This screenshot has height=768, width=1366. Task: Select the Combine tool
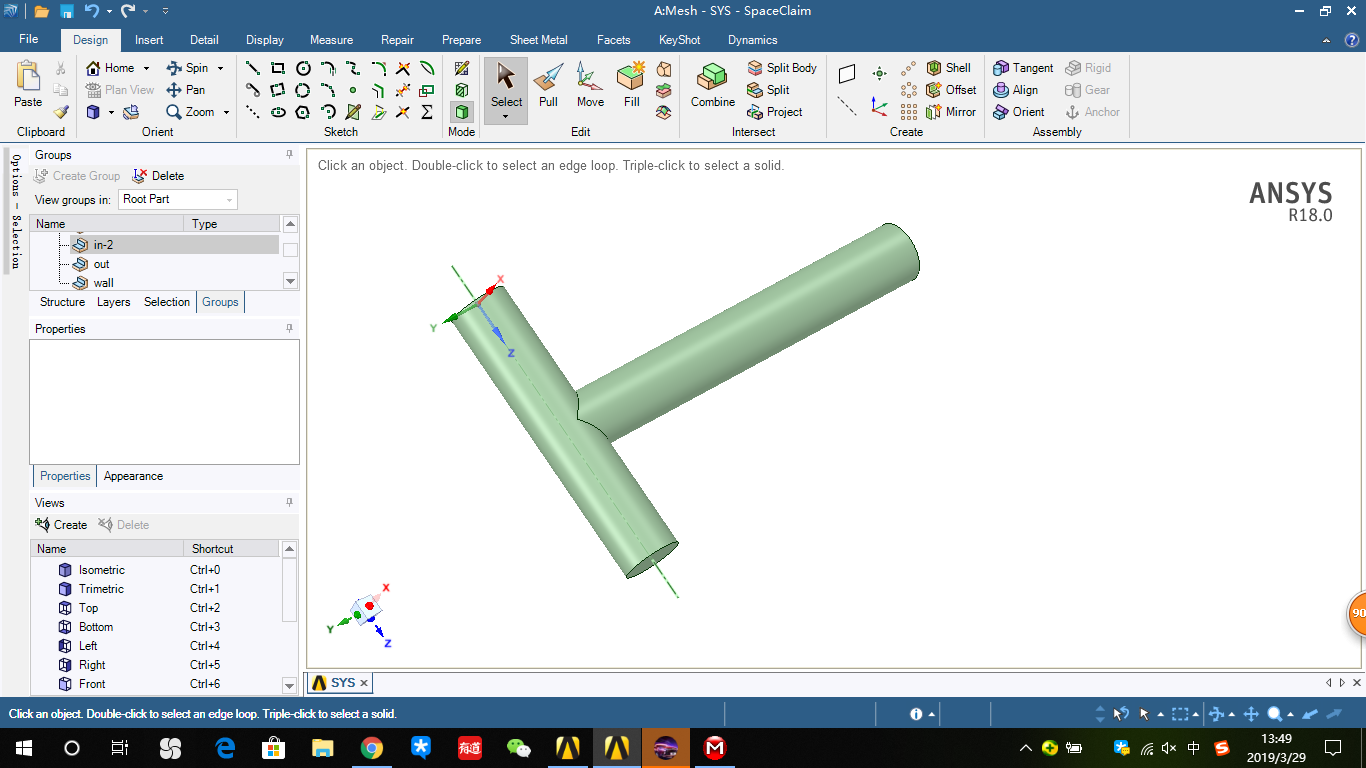712,88
